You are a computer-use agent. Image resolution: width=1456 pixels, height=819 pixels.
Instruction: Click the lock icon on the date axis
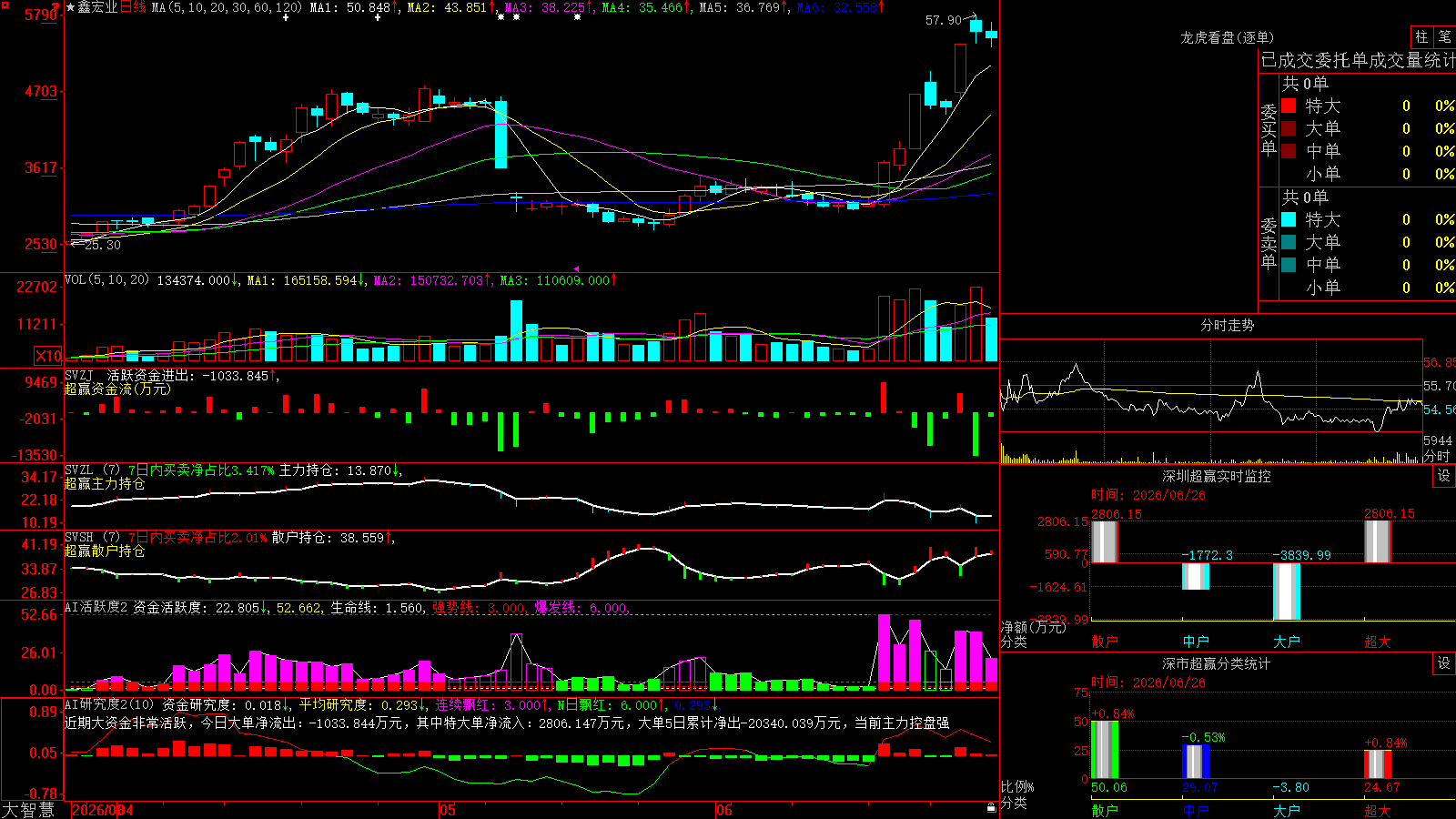tap(991, 808)
